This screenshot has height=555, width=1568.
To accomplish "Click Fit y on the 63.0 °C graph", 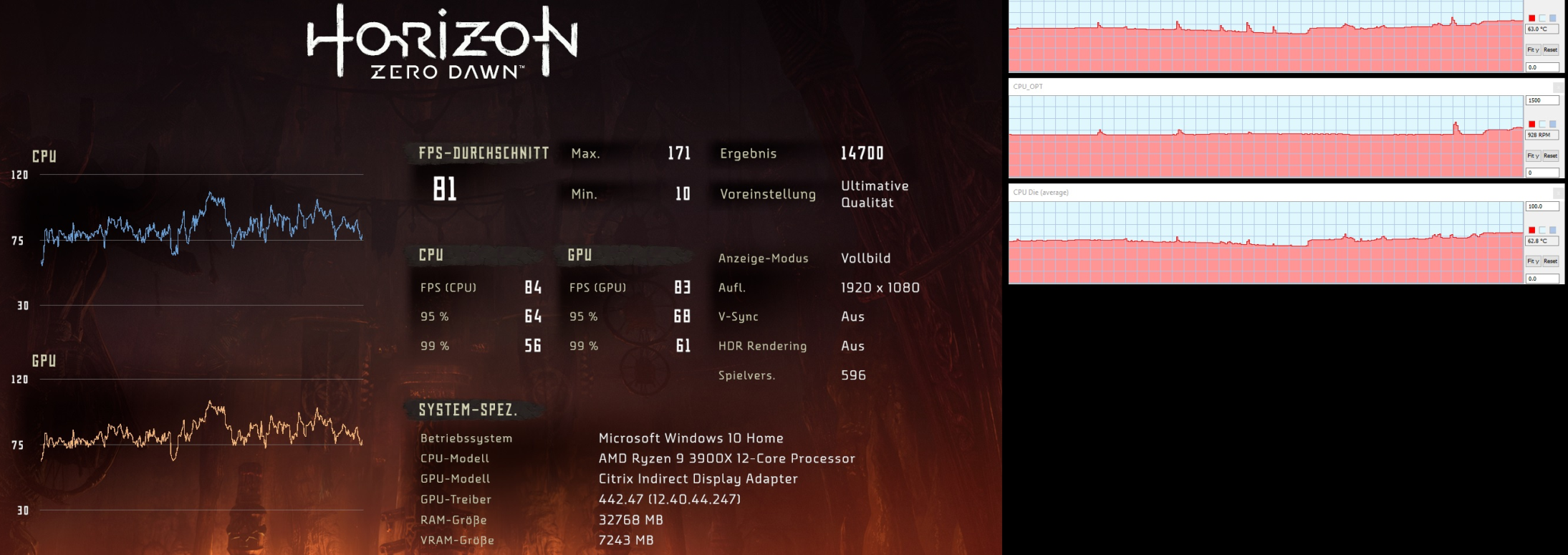I will tap(1533, 49).
